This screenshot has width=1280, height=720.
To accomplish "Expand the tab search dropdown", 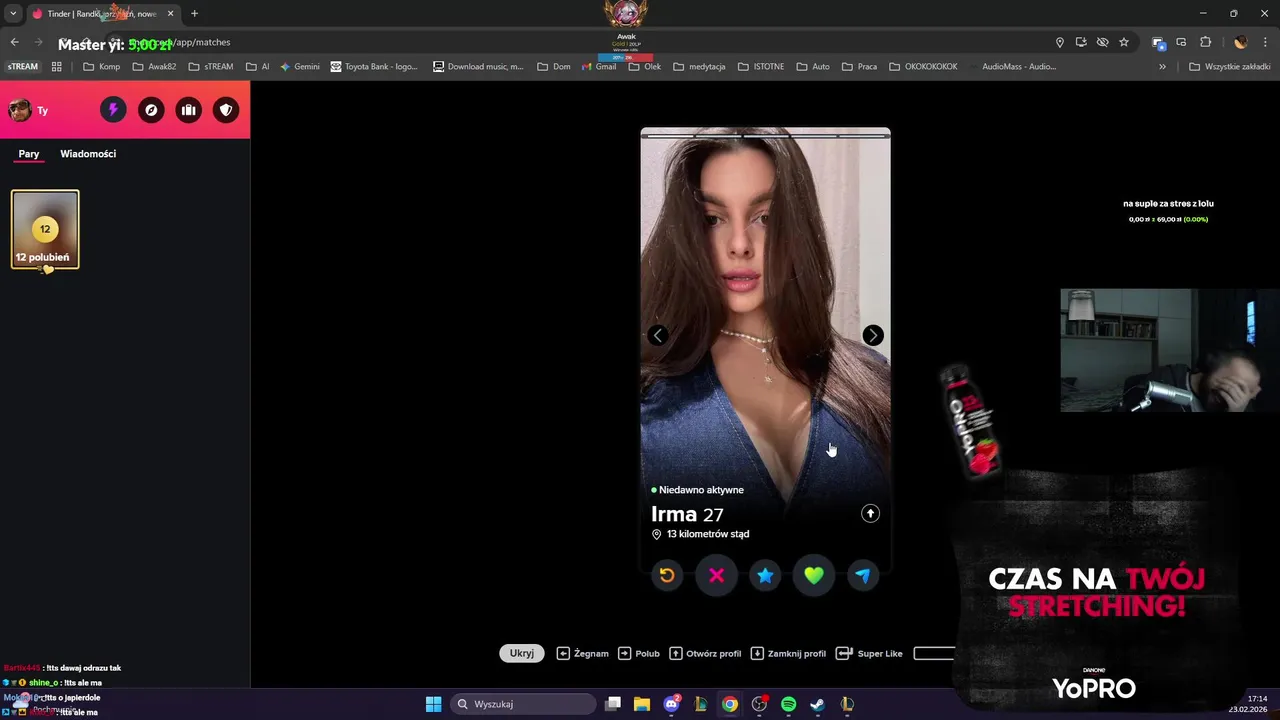I will tap(13, 14).
